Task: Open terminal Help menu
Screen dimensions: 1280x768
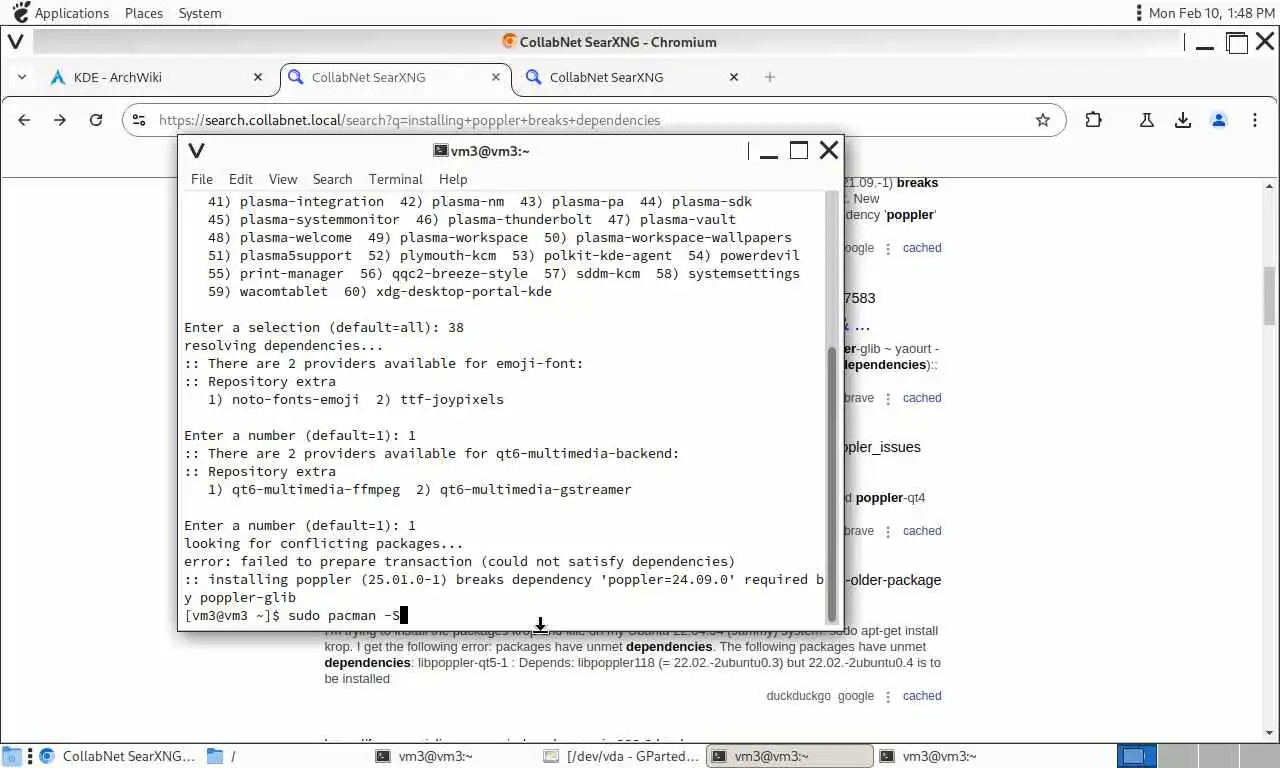Action: coord(453,179)
